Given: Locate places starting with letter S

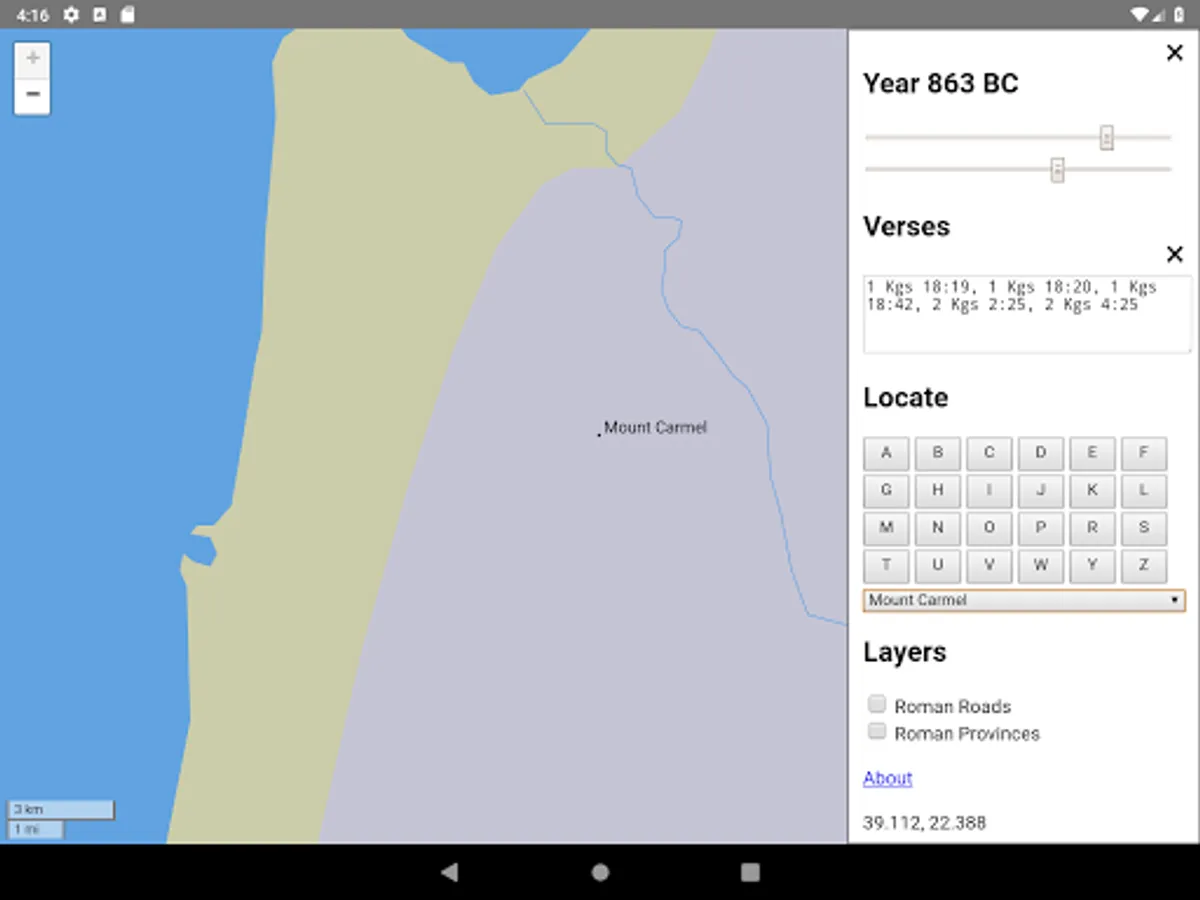Looking at the screenshot, I should [x=1143, y=528].
